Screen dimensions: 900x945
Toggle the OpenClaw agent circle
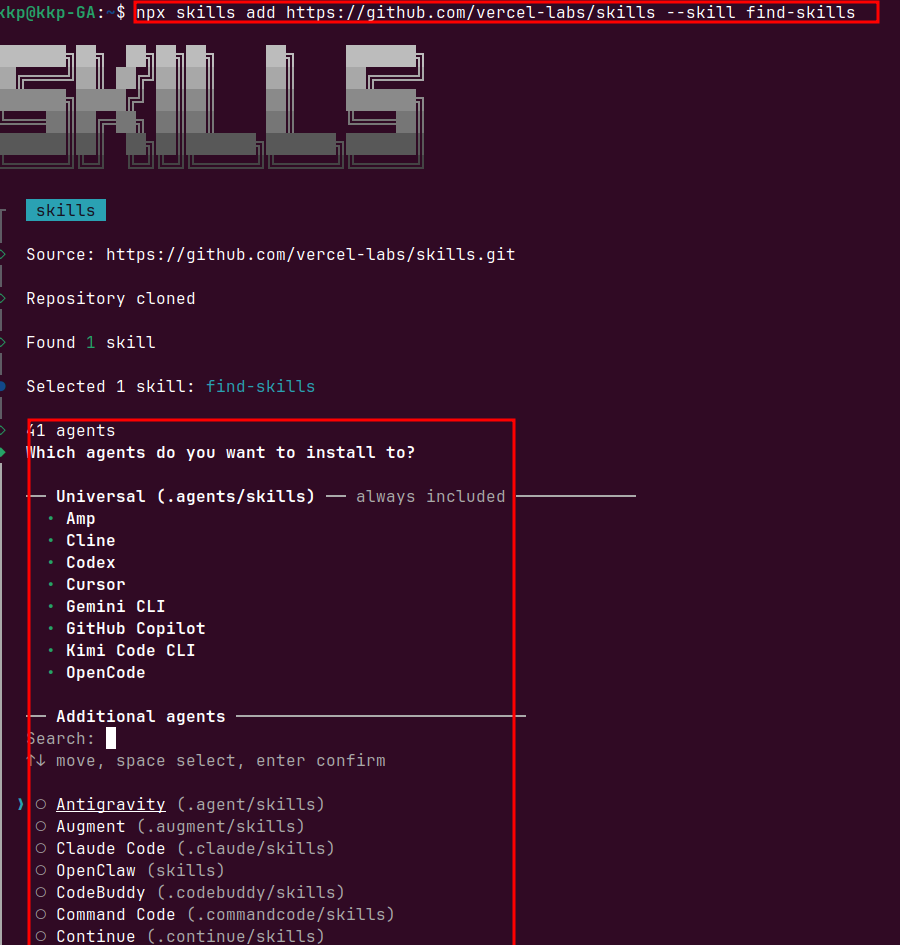[x=41, y=870]
